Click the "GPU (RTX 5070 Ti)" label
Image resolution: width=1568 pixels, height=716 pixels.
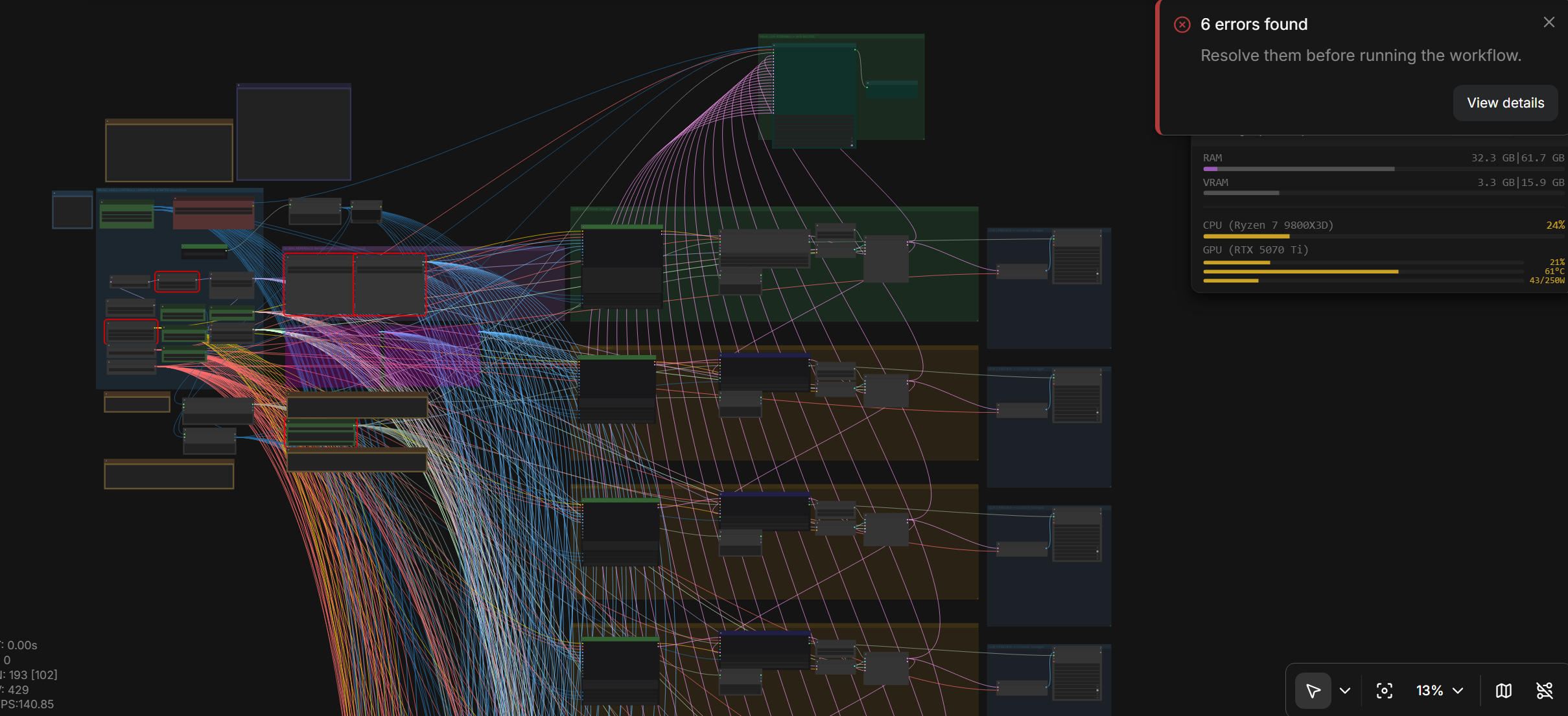pos(1256,250)
